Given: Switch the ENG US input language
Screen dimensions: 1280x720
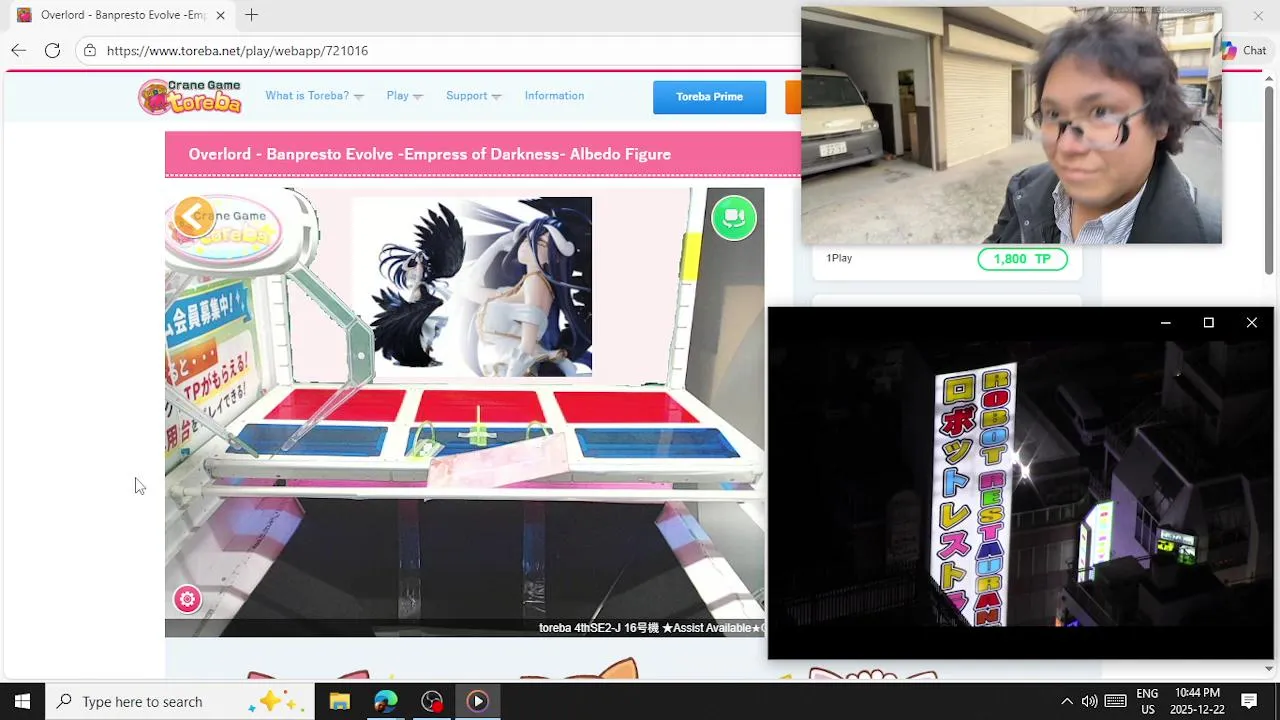Looking at the screenshot, I should point(1147,701).
